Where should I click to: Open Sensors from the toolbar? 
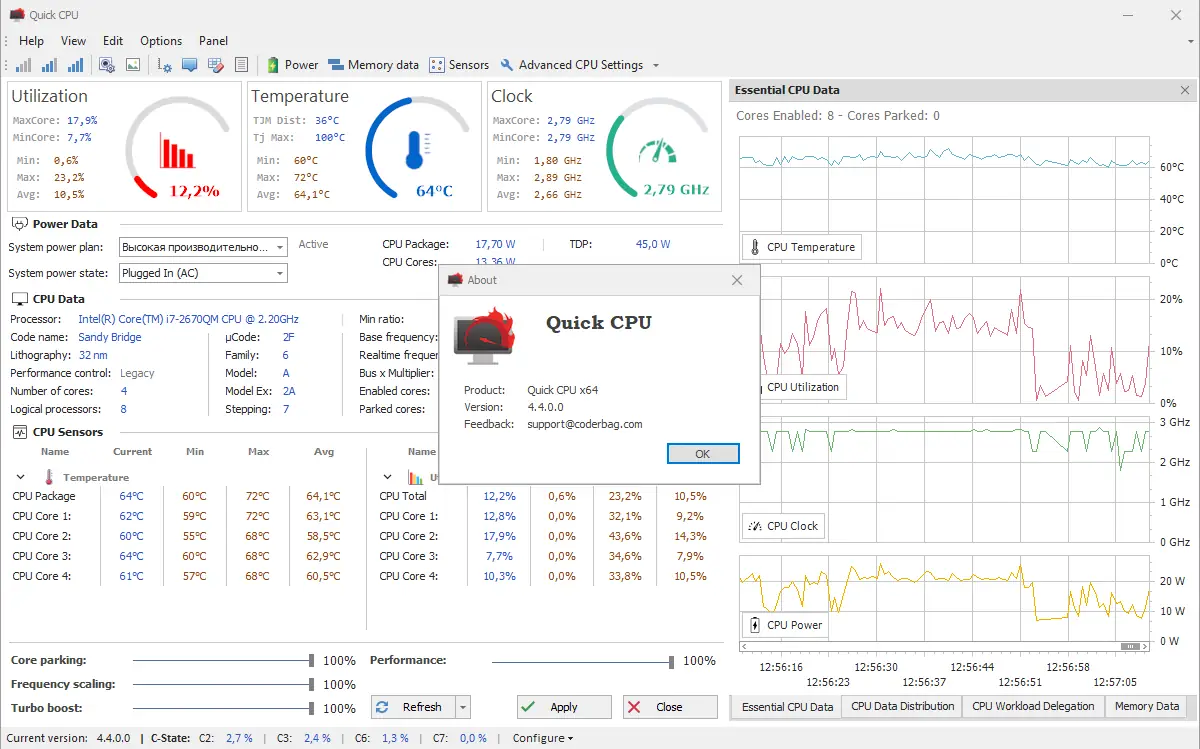pos(459,65)
